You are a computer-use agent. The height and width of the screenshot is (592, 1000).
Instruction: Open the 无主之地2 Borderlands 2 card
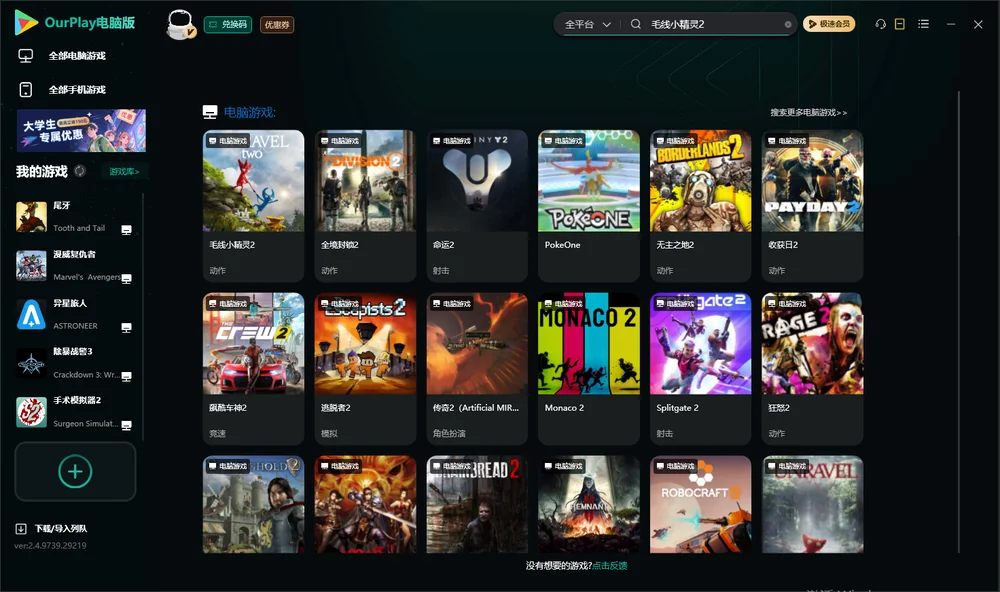click(700, 205)
